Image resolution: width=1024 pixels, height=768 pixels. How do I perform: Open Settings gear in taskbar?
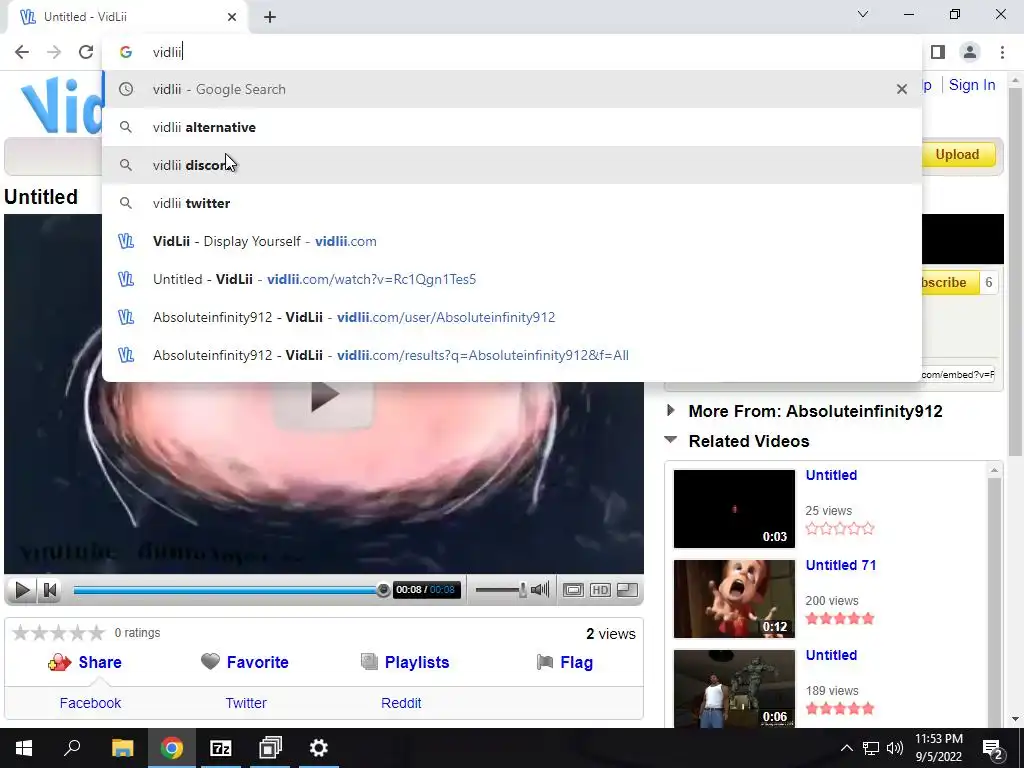click(x=319, y=748)
